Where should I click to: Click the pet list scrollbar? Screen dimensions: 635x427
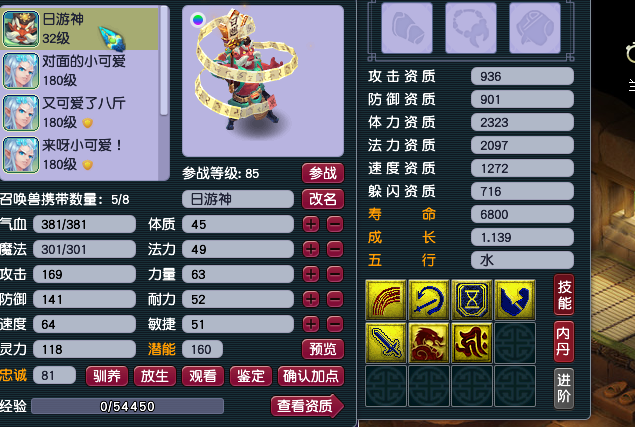[x=164, y=61]
